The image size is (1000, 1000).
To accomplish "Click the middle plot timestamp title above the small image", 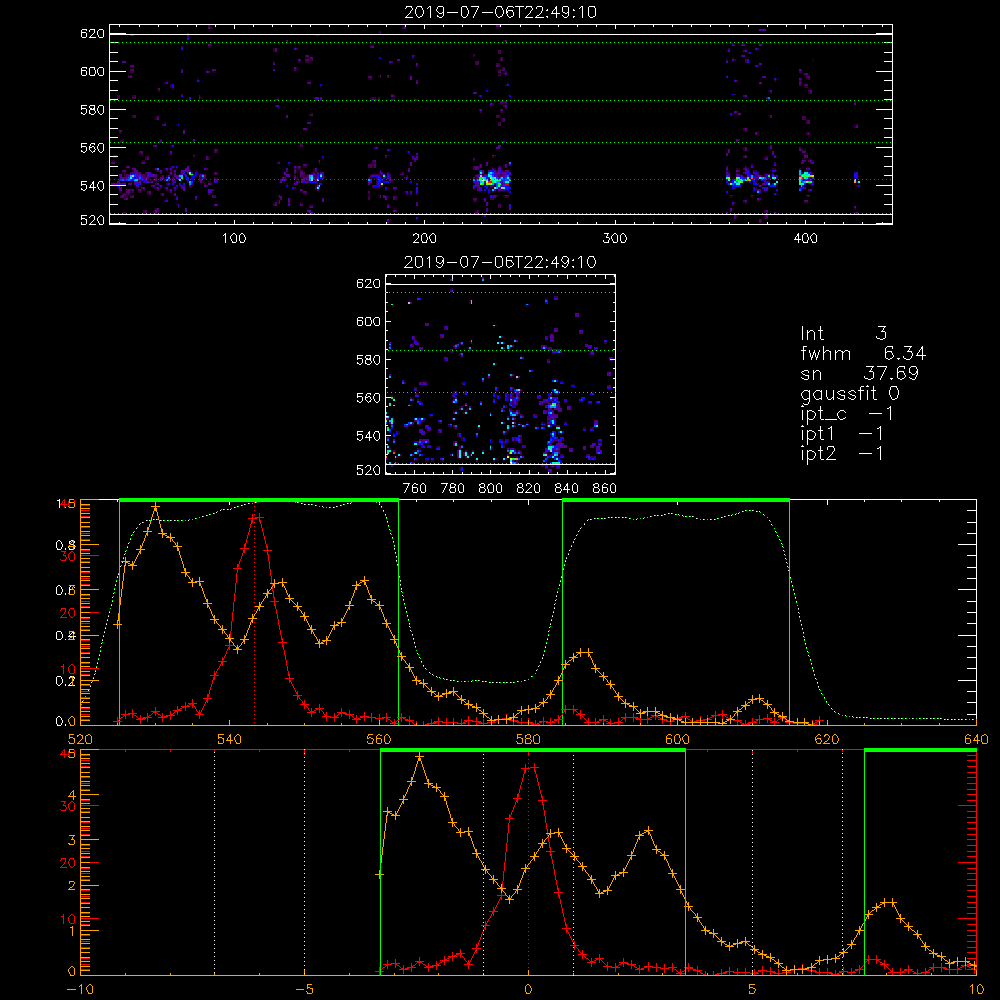I will tap(500, 262).
